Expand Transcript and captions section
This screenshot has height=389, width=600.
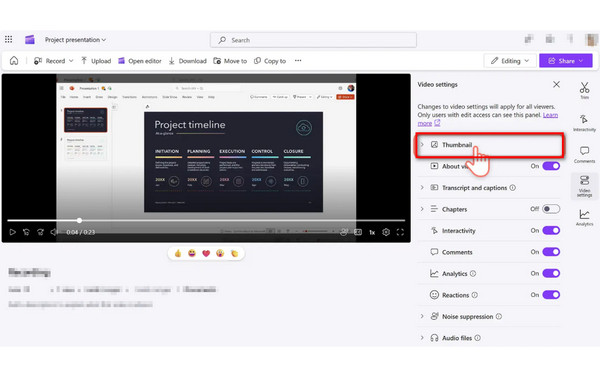422,187
